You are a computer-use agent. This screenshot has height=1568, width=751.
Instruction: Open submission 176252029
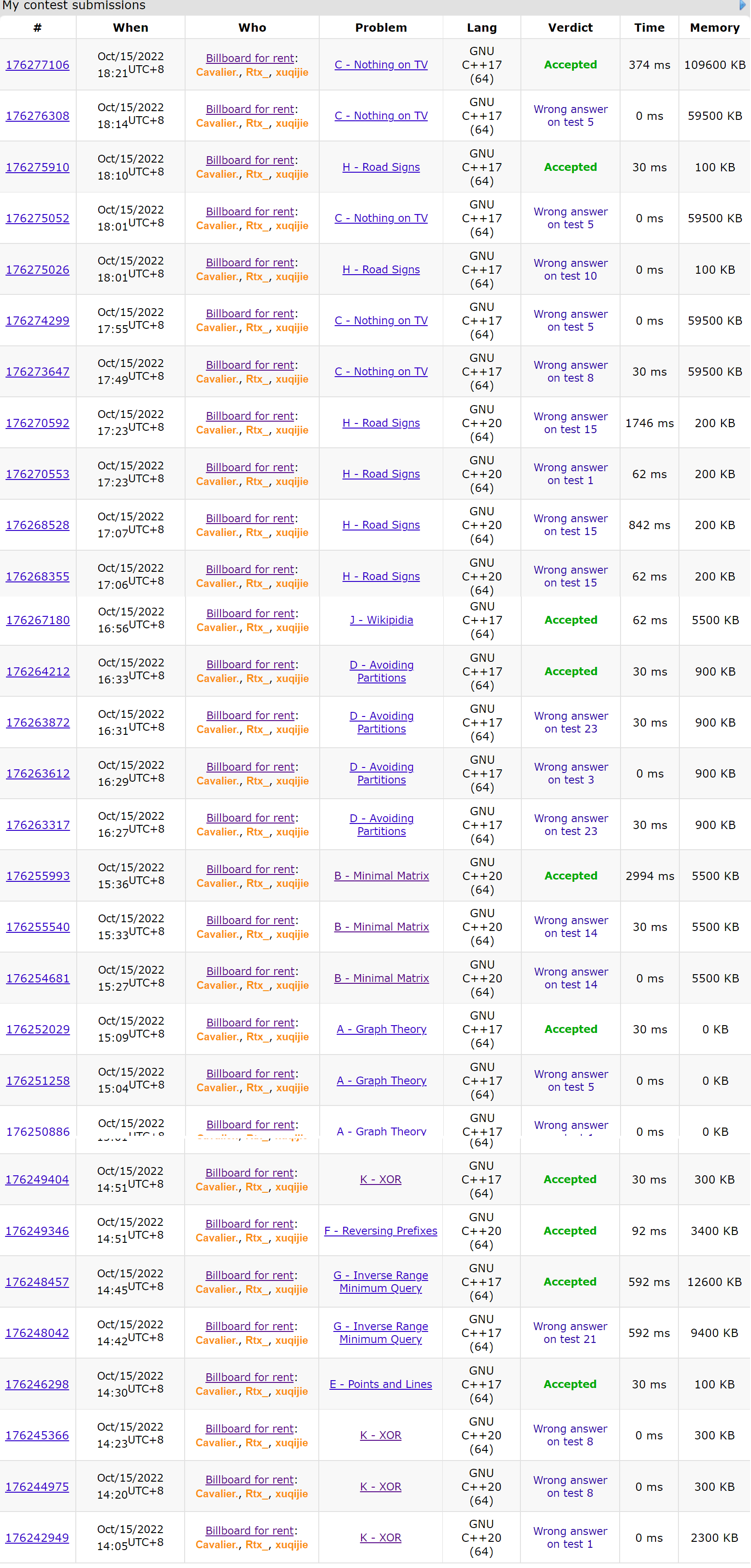pos(38,1030)
